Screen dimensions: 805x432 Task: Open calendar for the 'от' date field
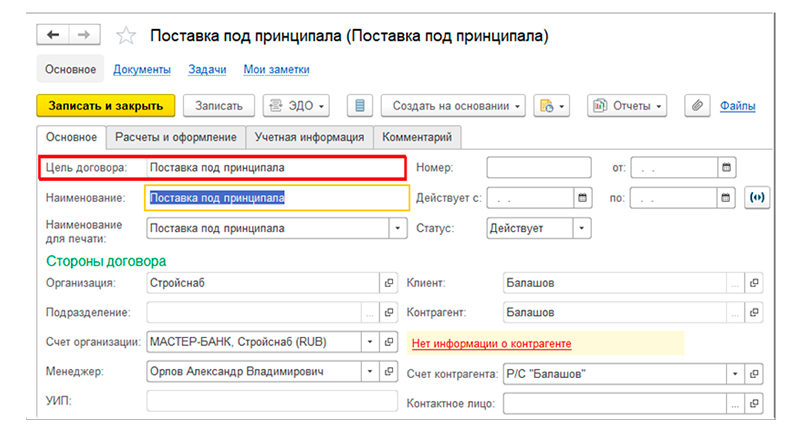click(726, 167)
